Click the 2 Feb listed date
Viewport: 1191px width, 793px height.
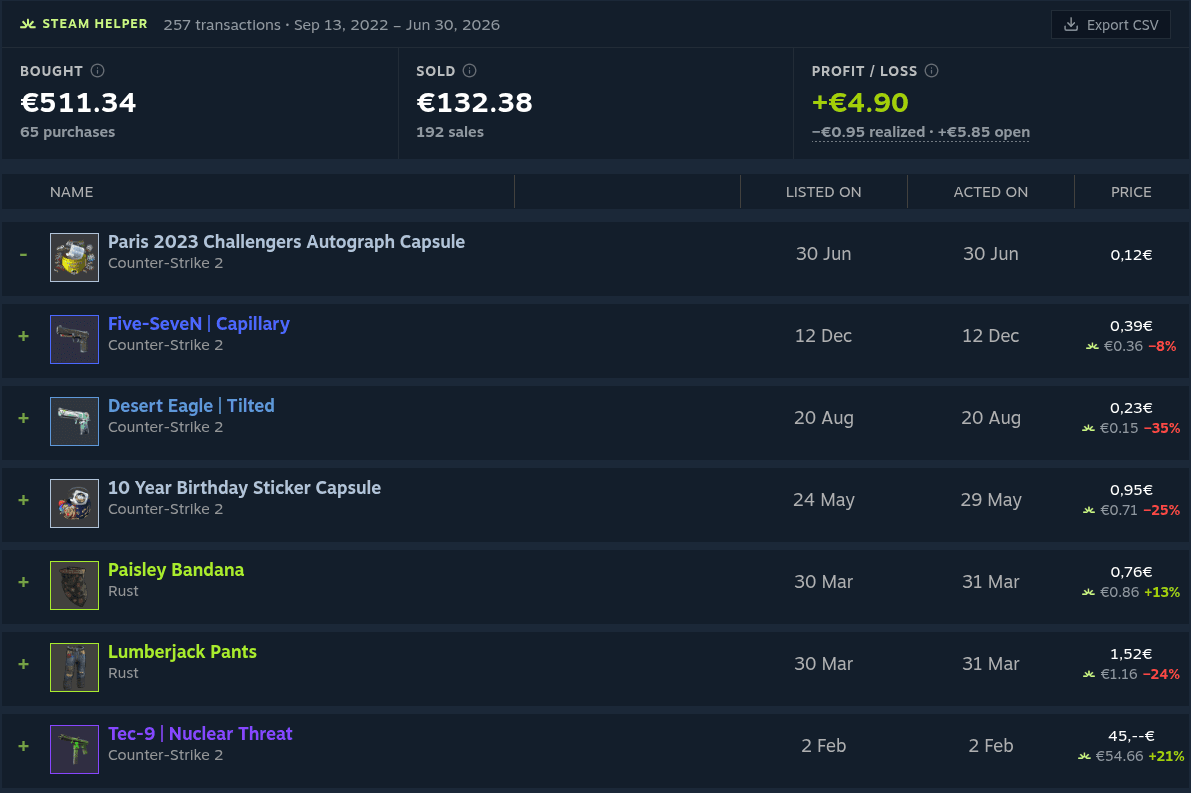[x=823, y=746]
